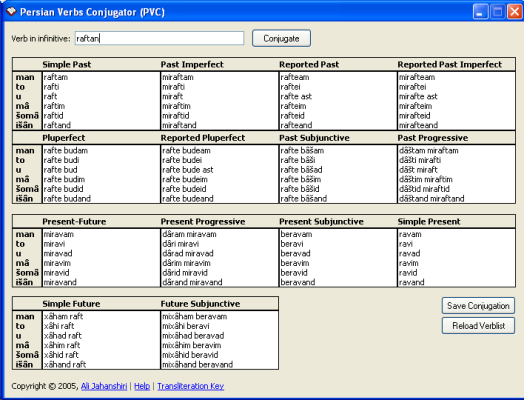Select 'miravam' in Present-Future column
This screenshot has width=524, height=400.
tap(59, 234)
